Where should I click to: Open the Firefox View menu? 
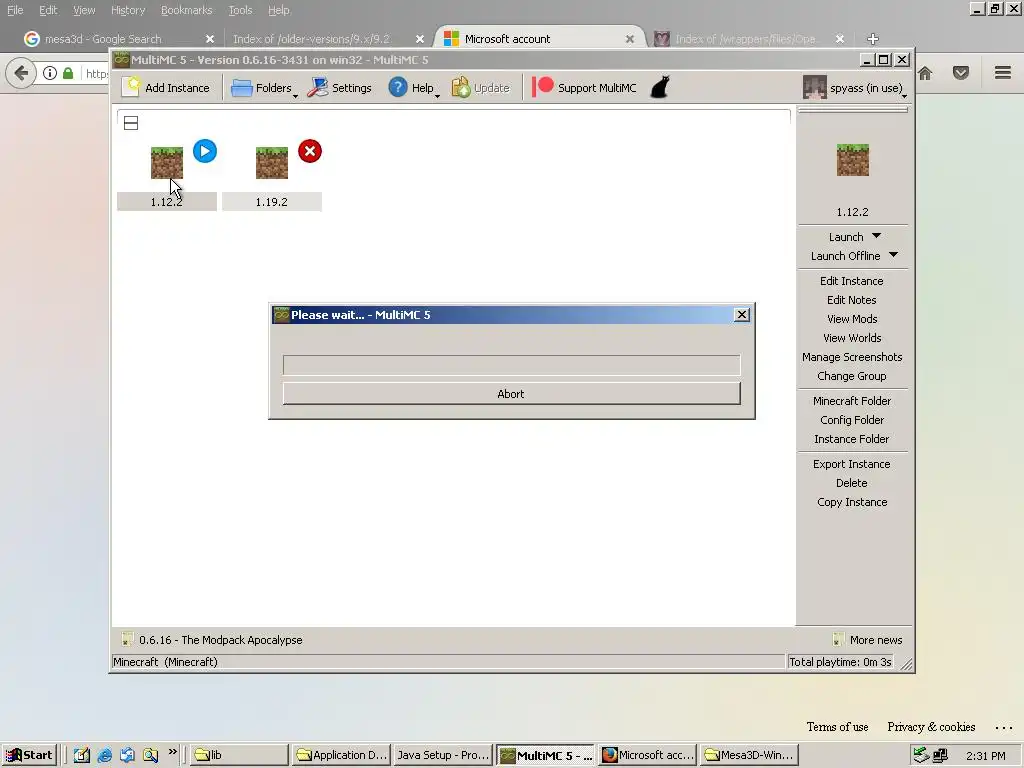tap(84, 10)
